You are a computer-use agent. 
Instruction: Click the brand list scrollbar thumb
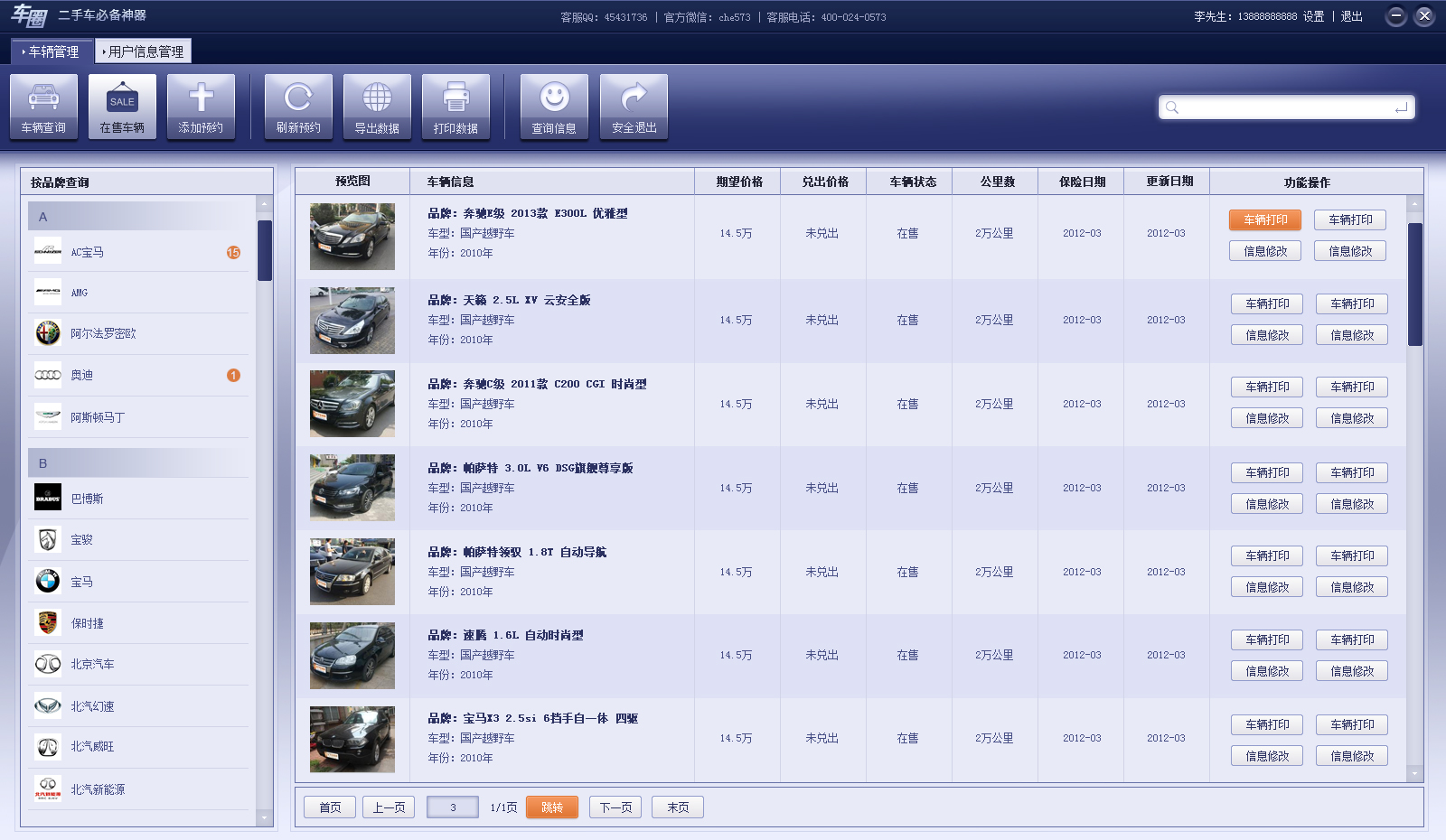pos(265,250)
